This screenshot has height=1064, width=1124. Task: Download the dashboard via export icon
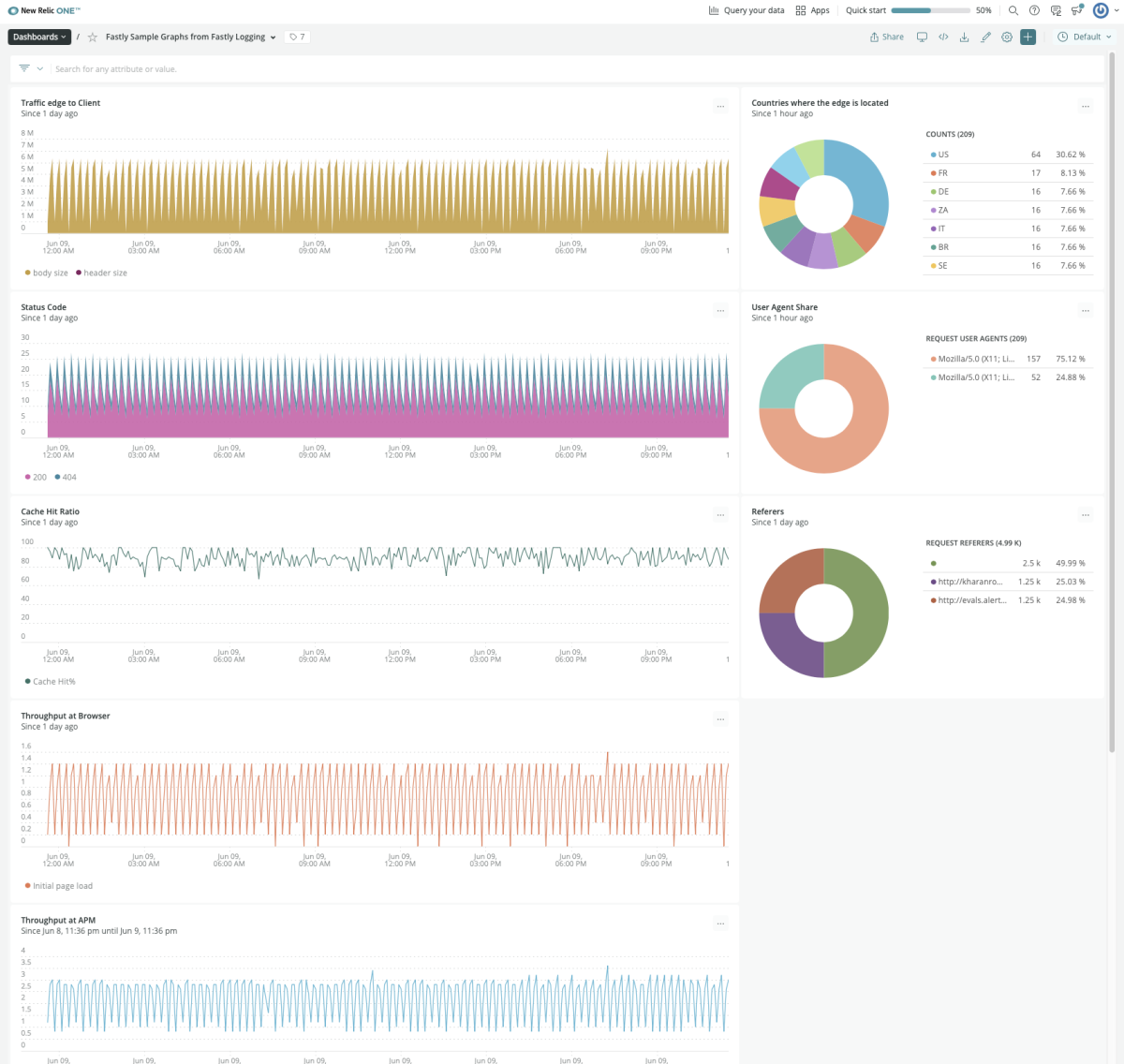click(x=965, y=37)
